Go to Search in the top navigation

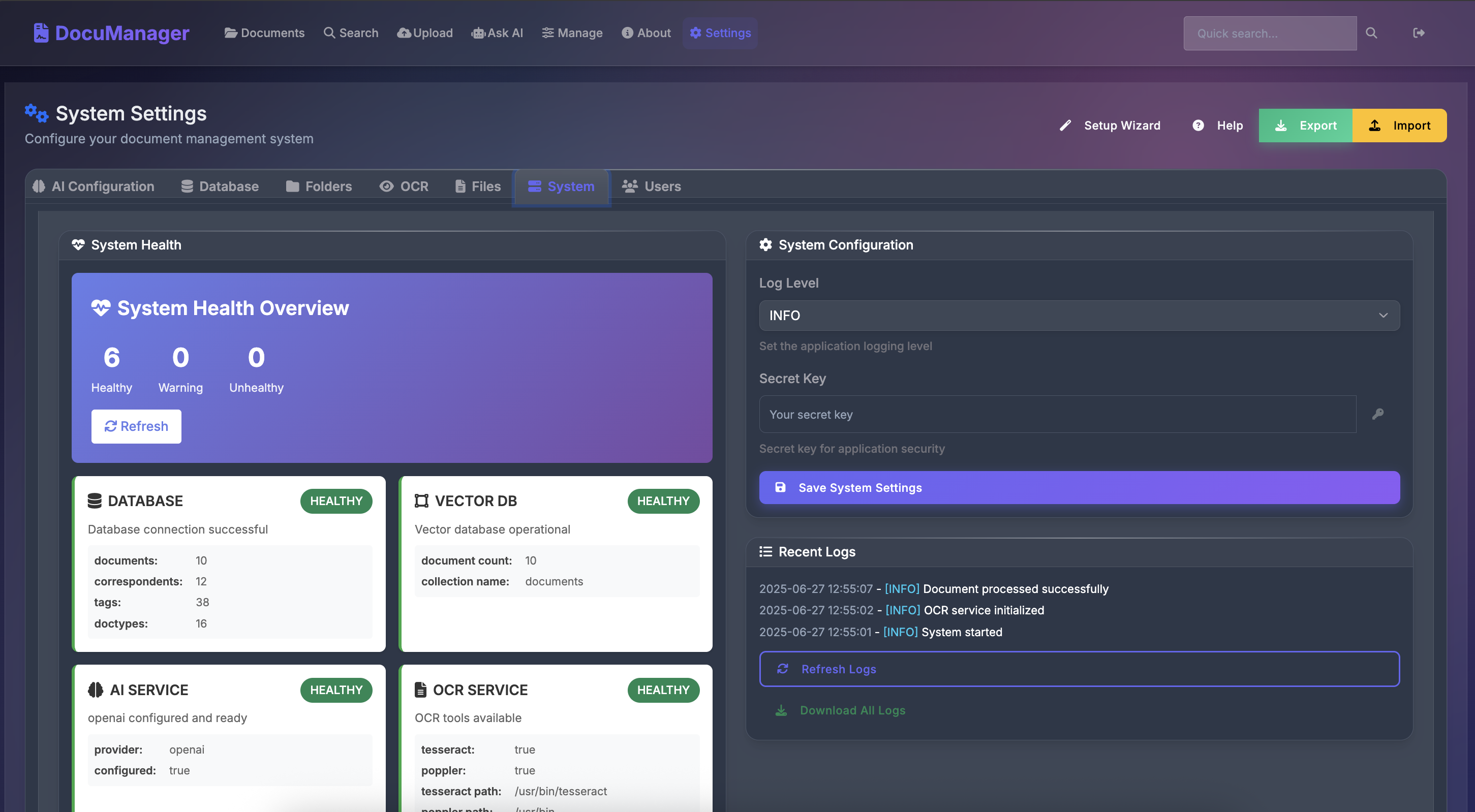(x=351, y=33)
